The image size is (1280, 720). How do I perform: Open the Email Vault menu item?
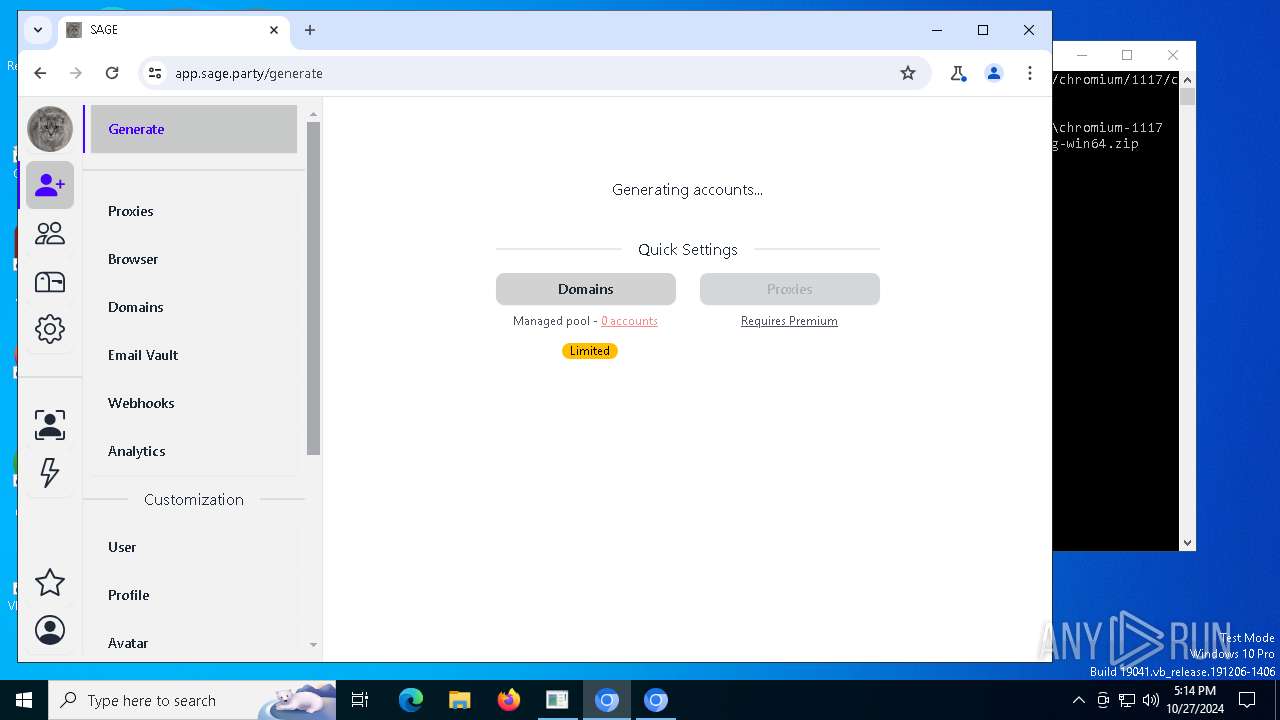pos(194,355)
